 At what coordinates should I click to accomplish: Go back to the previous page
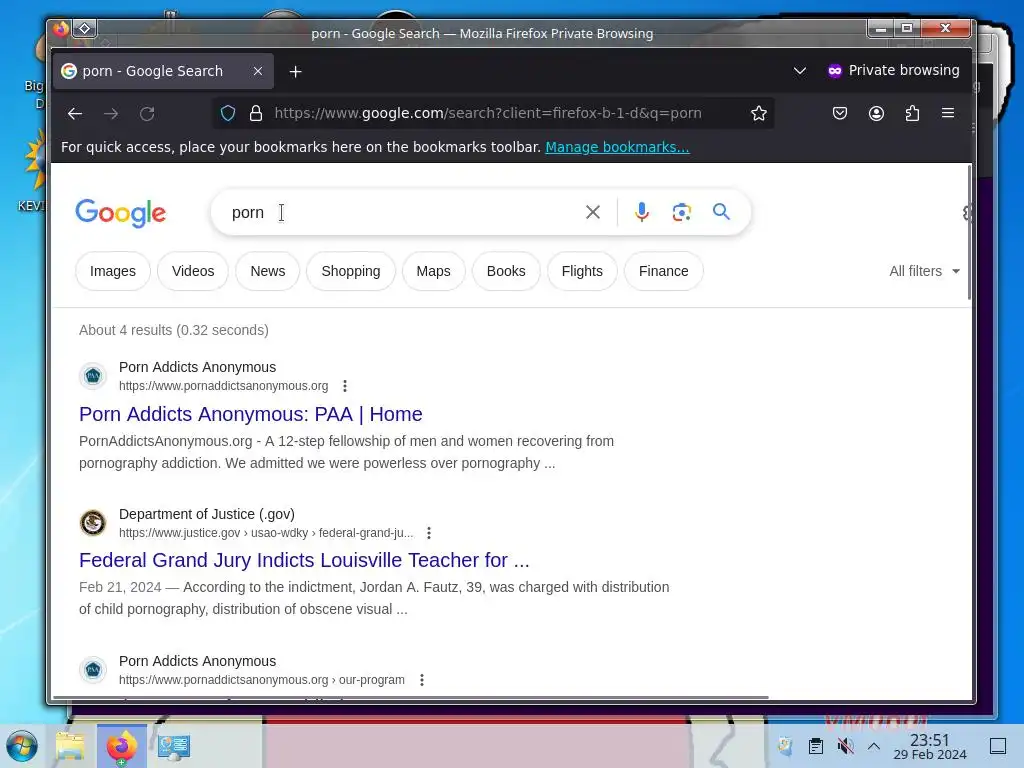pyautogui.click(x=75, y=114)
